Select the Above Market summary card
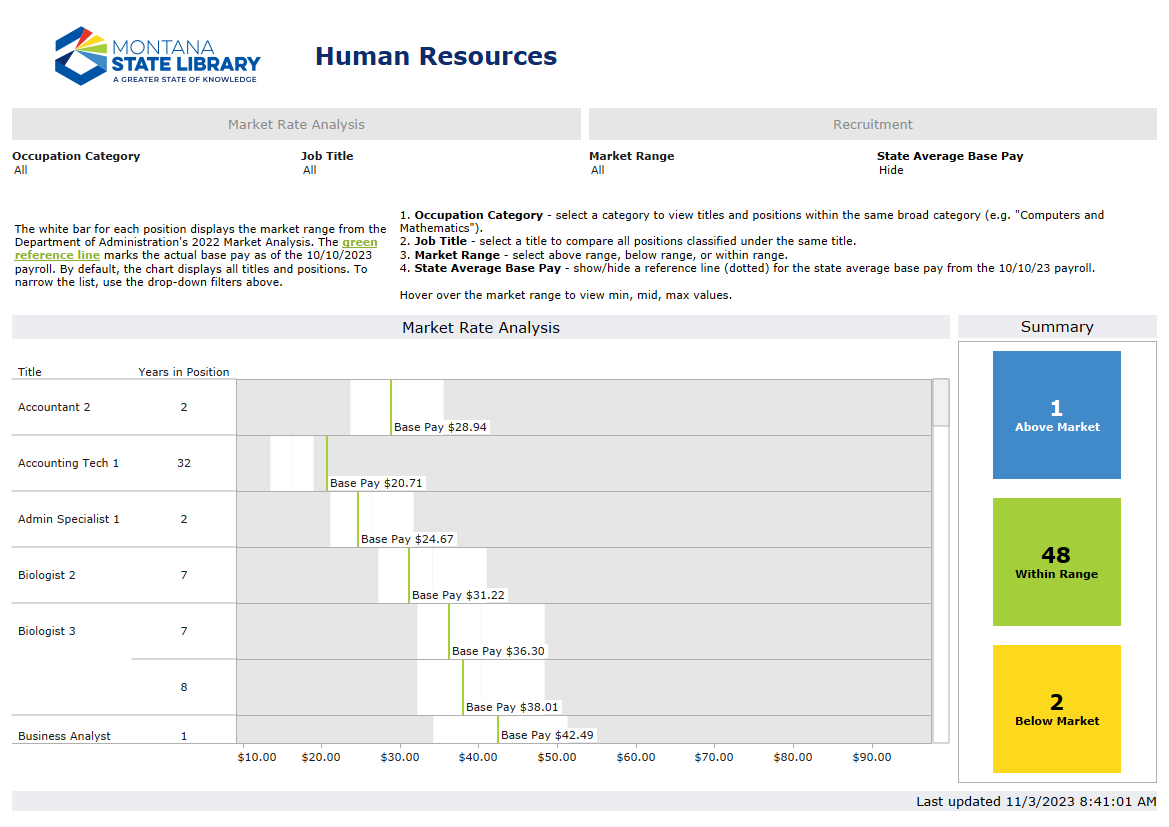Viewport: 1169px width, 827px height. (1056, 414)
